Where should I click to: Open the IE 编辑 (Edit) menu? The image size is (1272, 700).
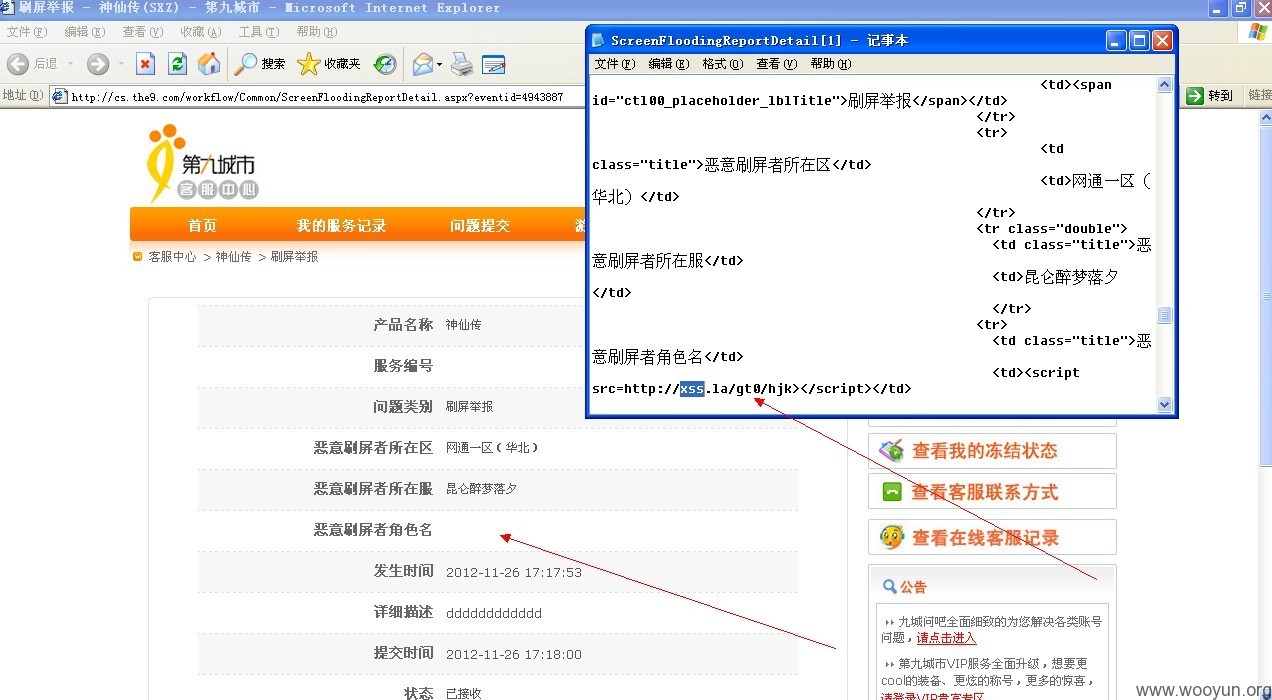[x=83, y=32]
